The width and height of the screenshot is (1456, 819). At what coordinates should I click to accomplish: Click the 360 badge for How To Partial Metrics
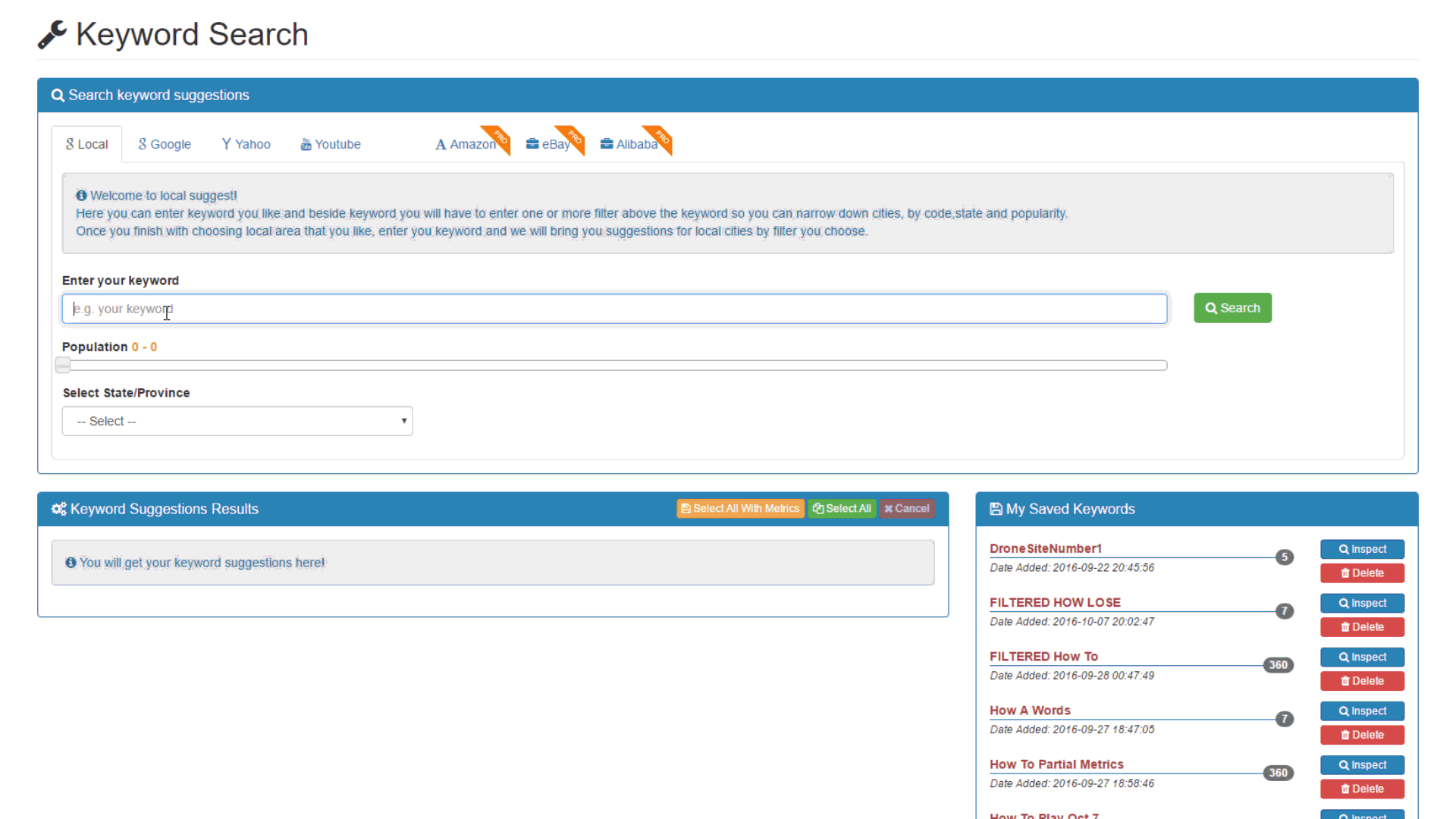tap(1278, 773)
